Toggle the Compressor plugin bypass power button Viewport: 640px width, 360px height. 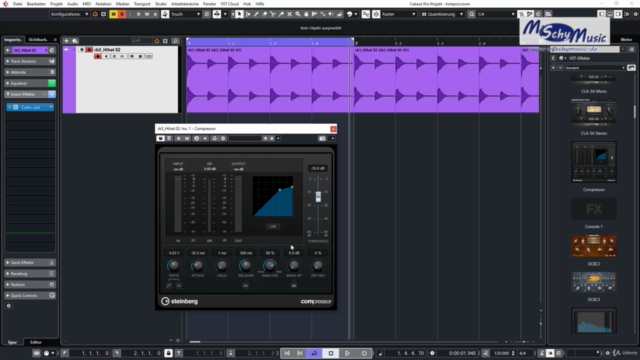160,138
